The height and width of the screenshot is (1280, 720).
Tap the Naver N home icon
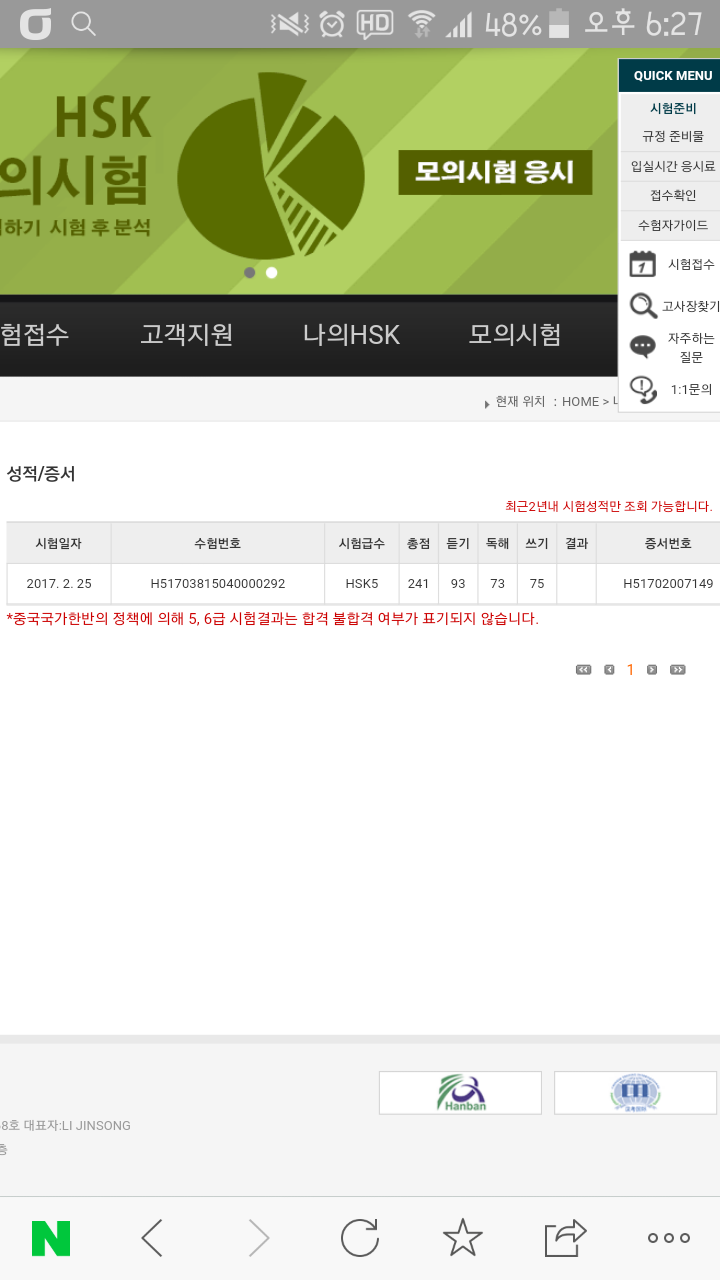51,1238
